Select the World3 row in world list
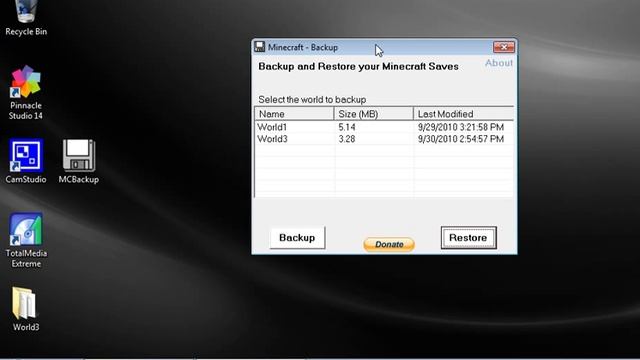This screenshot has width=640, height=360. pos(384,139)
